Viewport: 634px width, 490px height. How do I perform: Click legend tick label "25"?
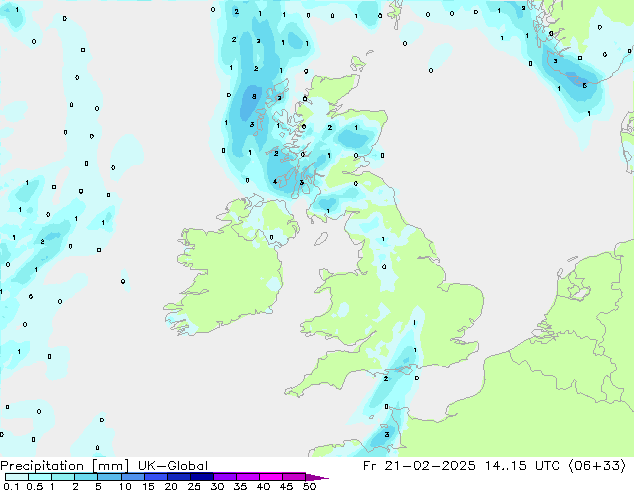tap(194, 486)
